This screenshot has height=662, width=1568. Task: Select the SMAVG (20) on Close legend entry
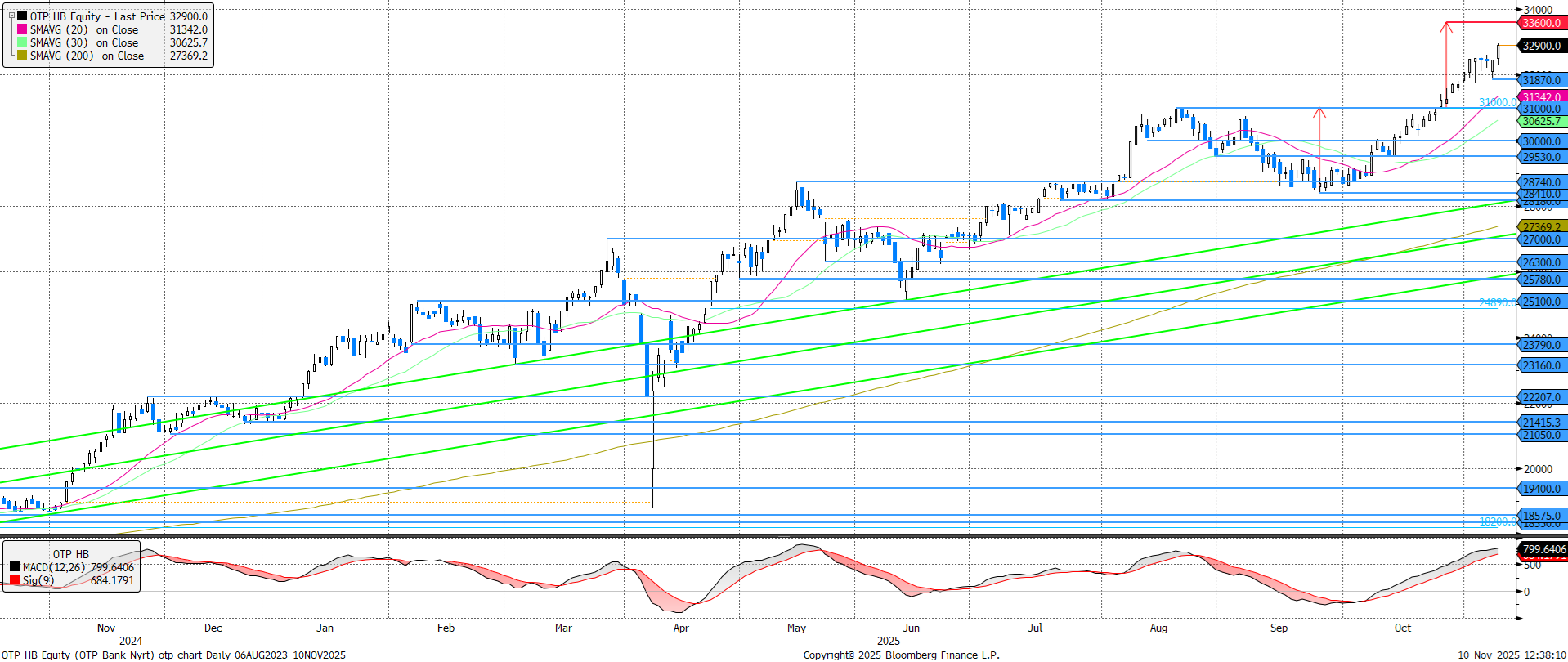(x=84, y=29)
